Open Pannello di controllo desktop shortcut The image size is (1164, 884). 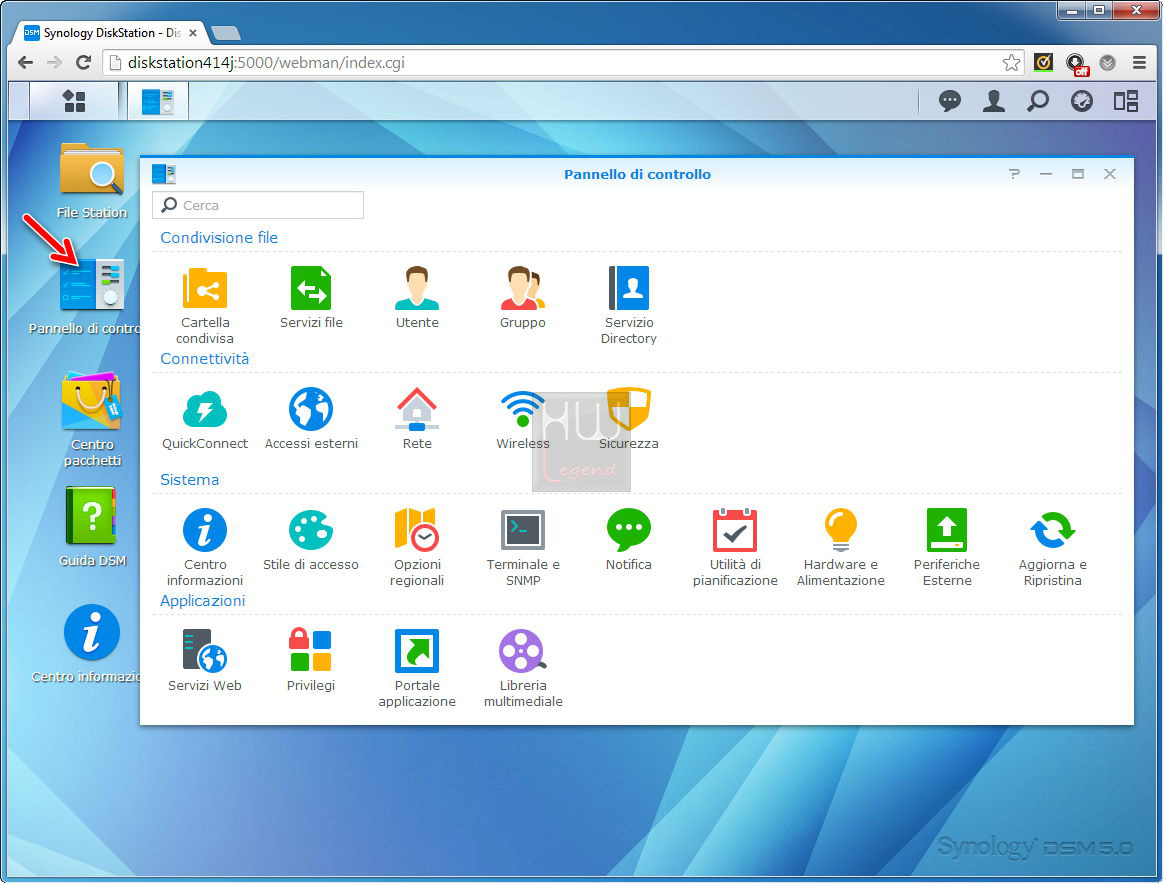[92, 297]
